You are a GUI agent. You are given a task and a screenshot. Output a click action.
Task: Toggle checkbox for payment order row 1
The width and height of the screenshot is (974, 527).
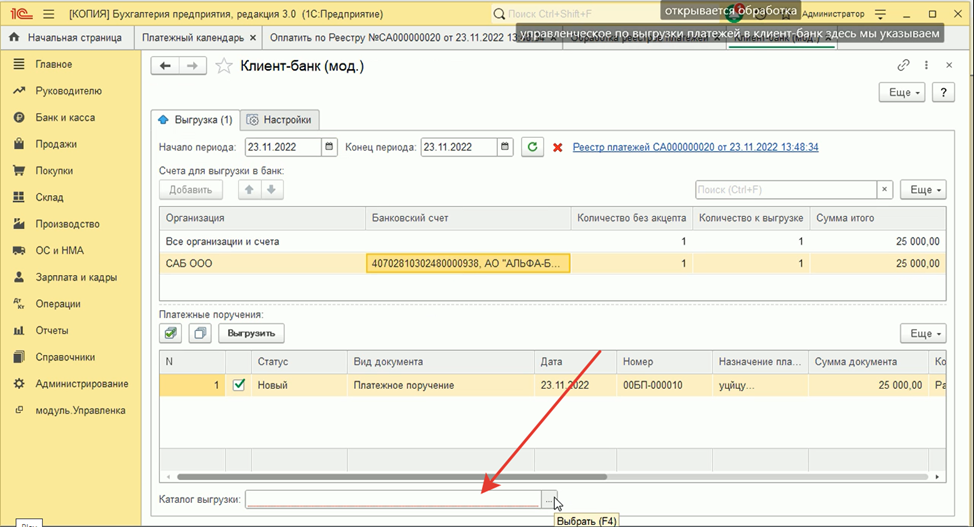(239, 385)
